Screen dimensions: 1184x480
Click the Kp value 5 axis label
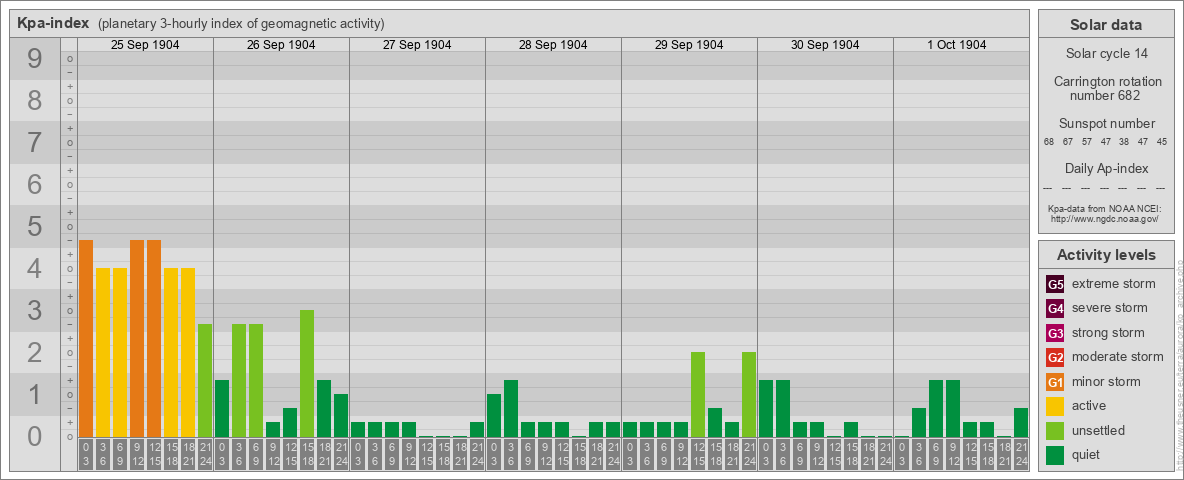pos(35,227)
